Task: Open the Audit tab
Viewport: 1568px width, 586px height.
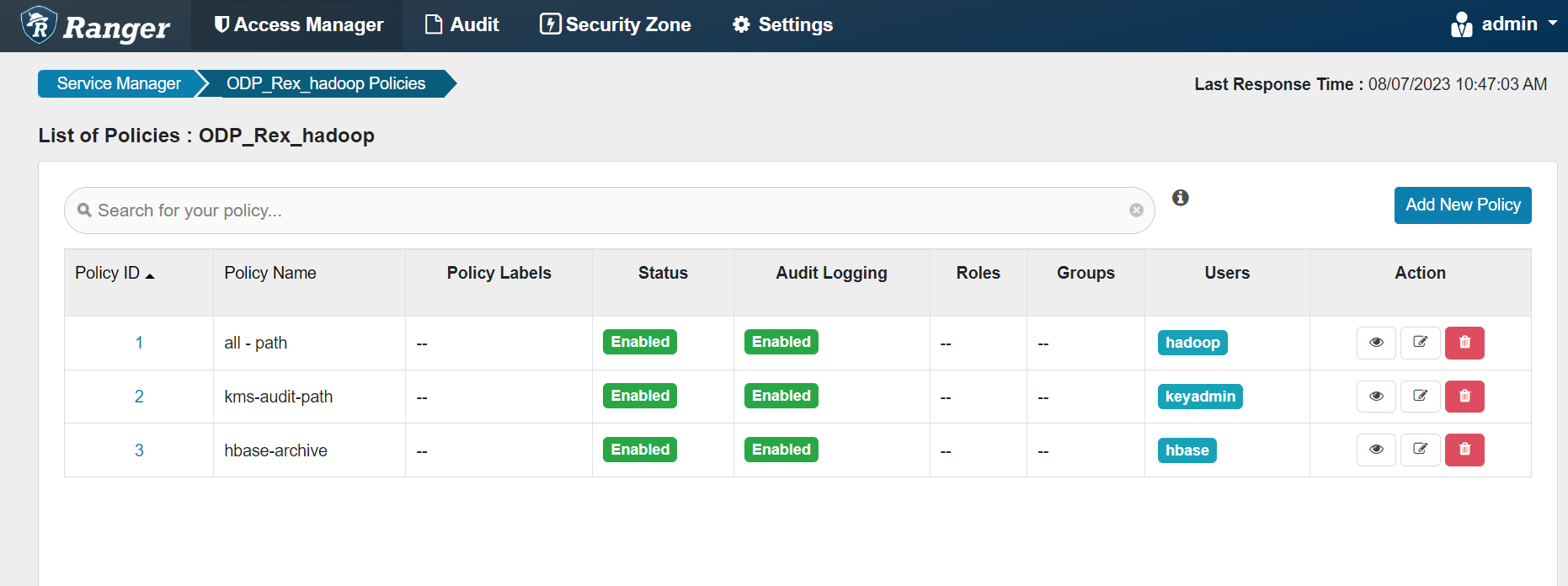Action: 461,25
